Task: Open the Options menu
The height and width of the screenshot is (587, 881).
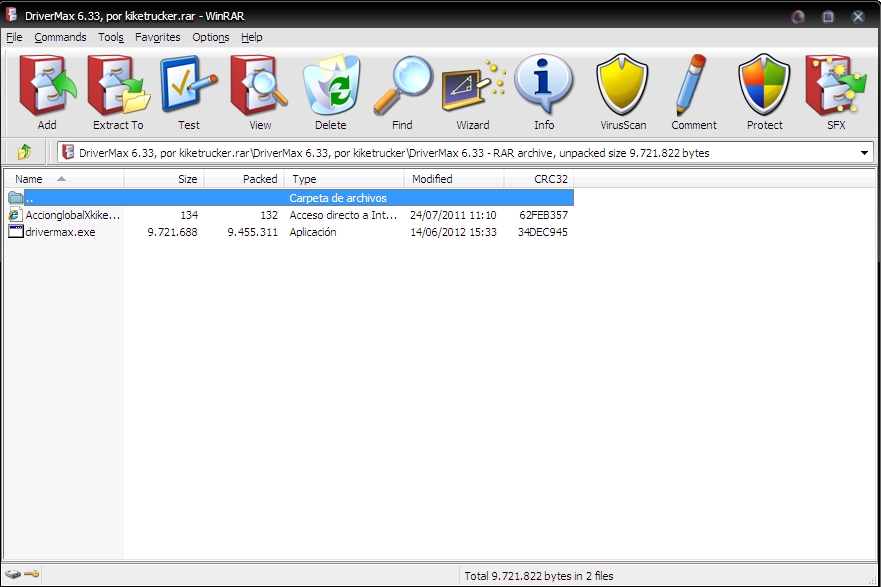Action: pyautogui.click(x=211, y=37)
